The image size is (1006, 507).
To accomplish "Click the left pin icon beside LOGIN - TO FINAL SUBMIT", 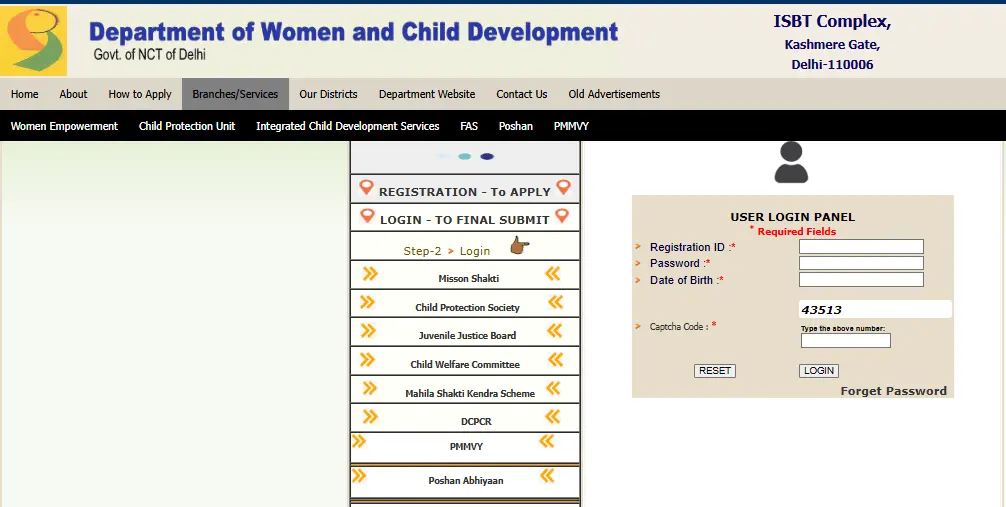I will pyautogui.click(x=367, y=216).
